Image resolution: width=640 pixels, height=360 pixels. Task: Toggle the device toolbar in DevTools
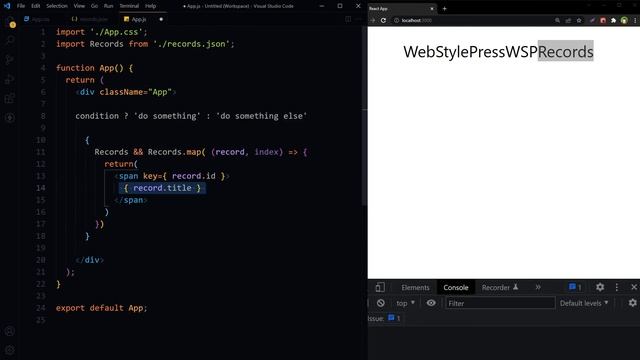click(380, 287)
